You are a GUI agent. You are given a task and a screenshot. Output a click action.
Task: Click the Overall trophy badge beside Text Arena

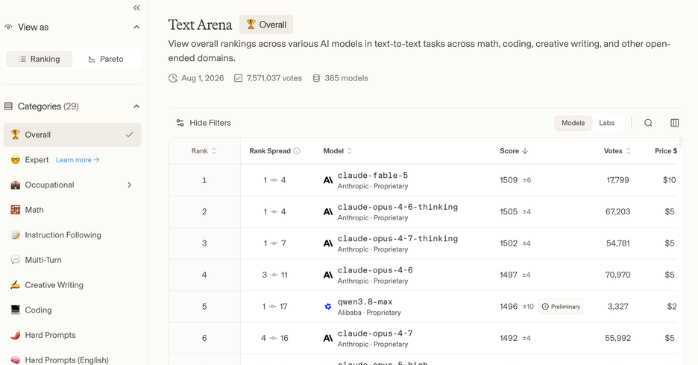[266, 24]
